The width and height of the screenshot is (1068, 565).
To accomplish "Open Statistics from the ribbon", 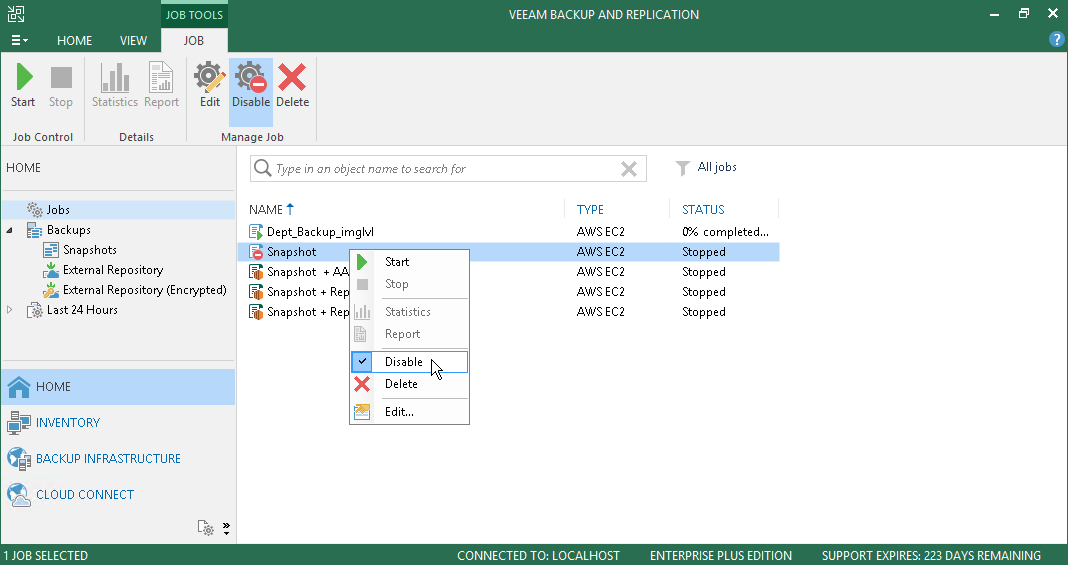I will click(x=114, y=86).
